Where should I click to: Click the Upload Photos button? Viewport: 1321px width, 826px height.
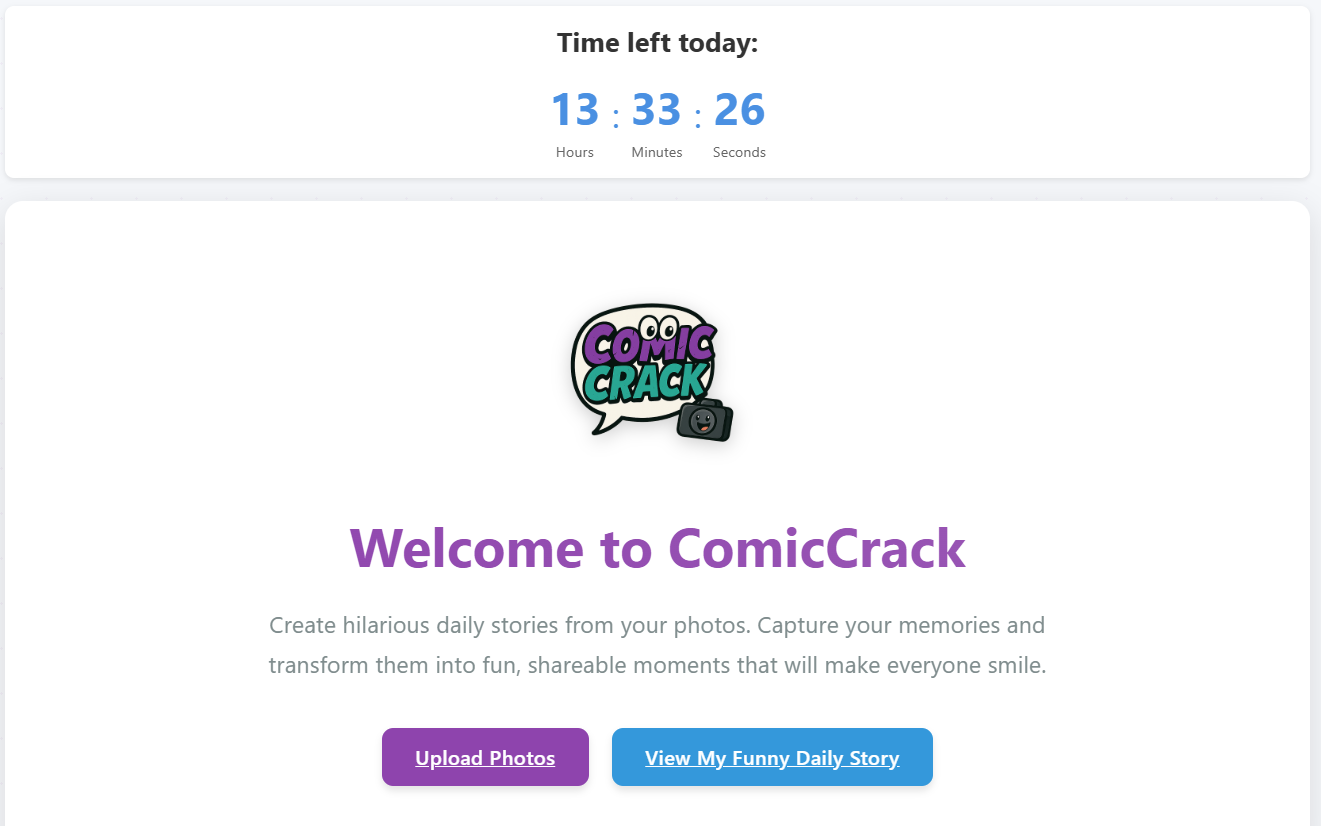point(485,757)
